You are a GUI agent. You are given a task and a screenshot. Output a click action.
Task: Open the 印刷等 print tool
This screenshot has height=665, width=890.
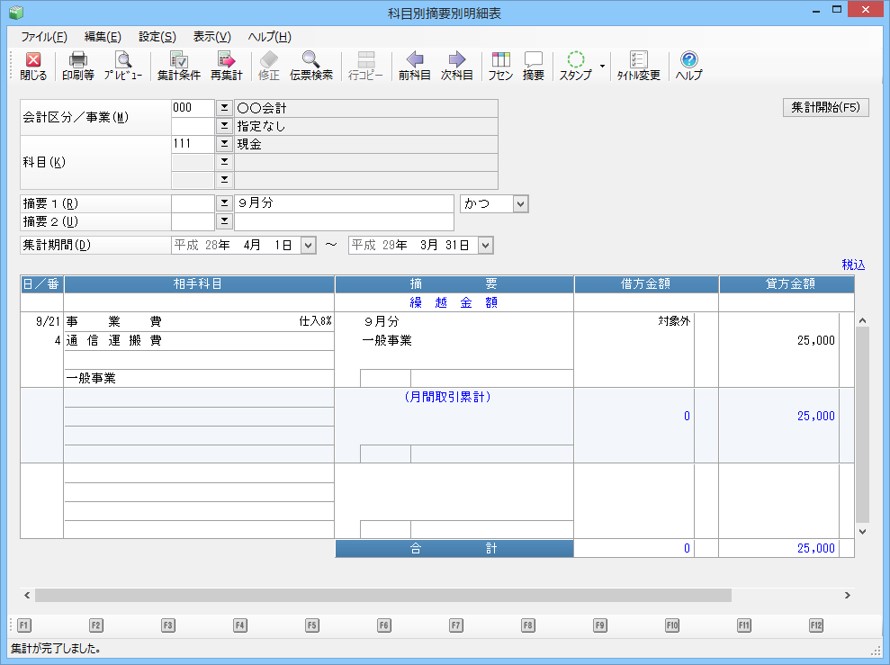[77, 66]
